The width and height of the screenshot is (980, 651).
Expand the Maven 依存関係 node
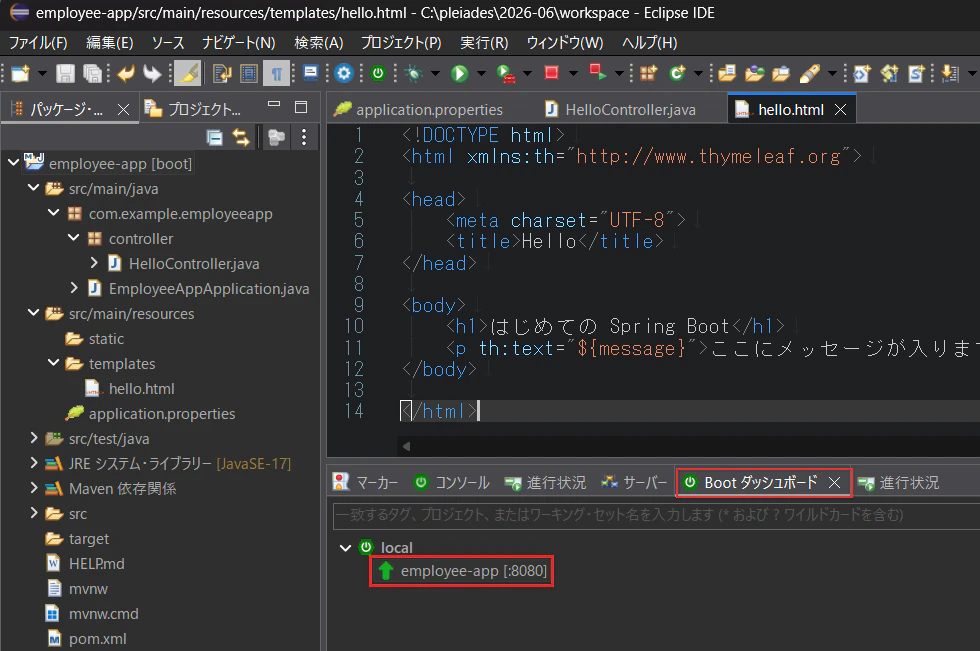pyautogui.click(x=34, y=488)
